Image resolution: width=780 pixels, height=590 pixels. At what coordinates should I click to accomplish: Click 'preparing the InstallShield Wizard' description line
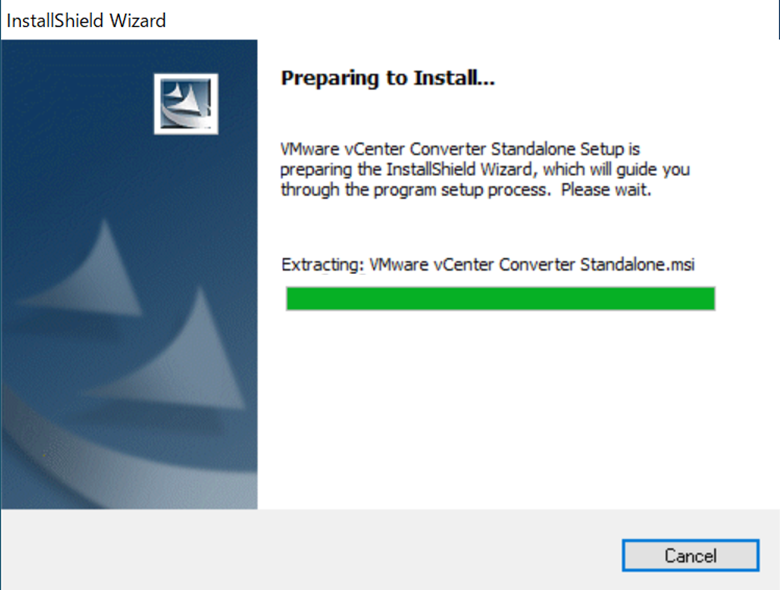[x=406, y=170]
